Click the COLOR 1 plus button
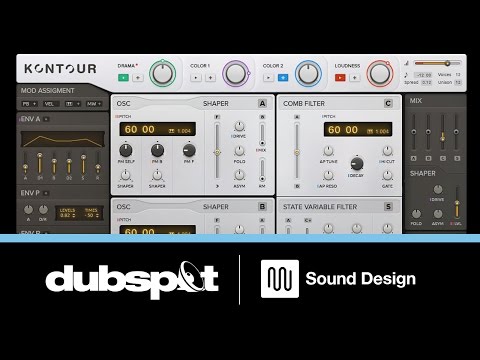480x360 pixels. click(x=210, y=78)
